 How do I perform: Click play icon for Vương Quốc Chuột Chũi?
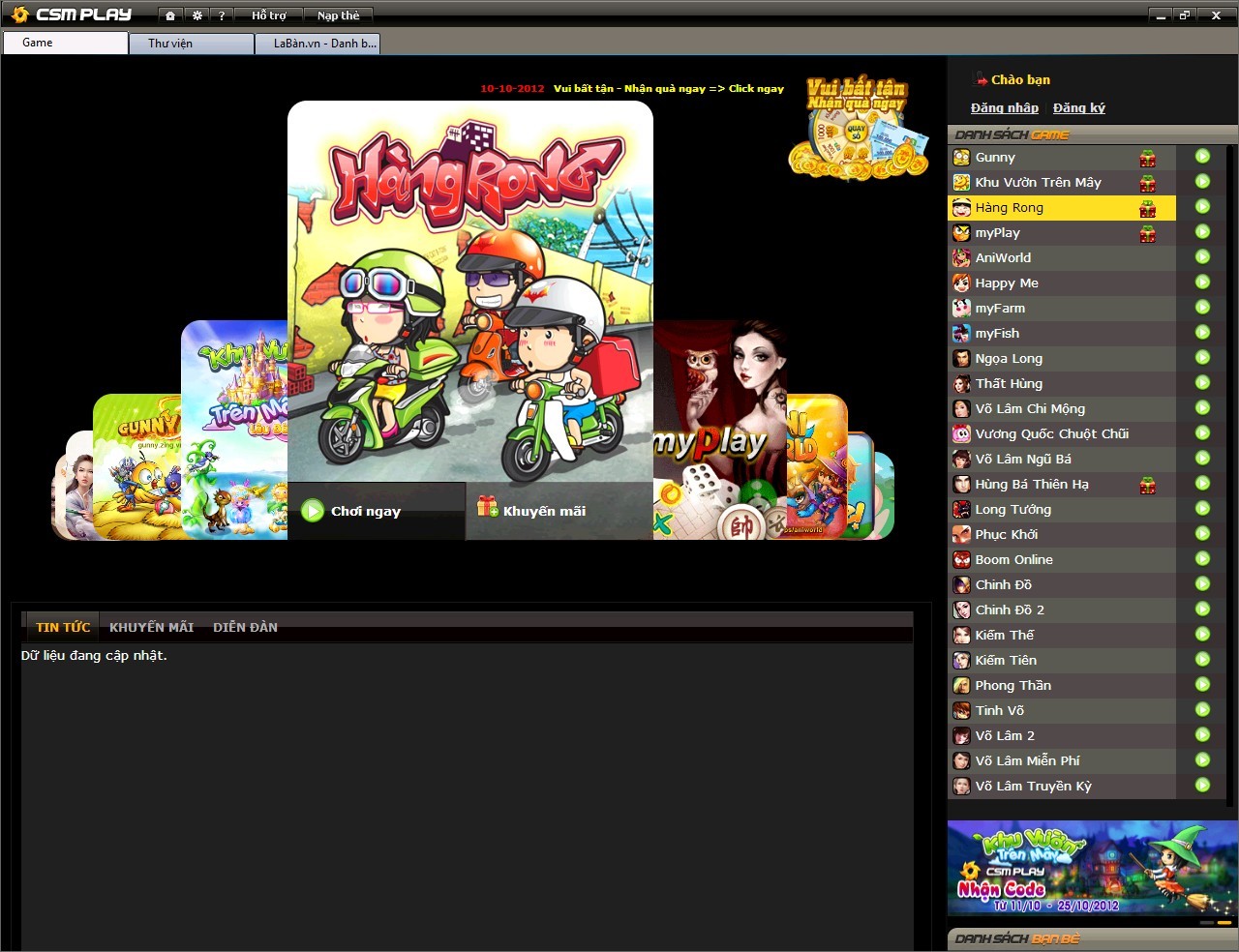coord(1202,433)
